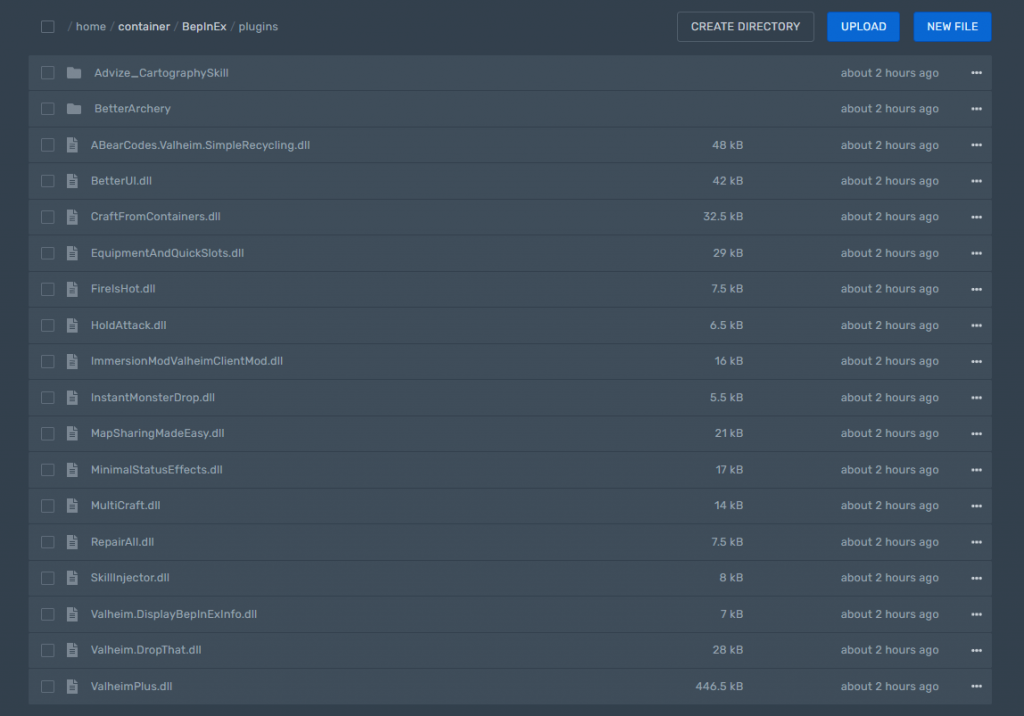Tick the FireIsHot.dll checkbox
The width and height of the screenshot is (1024, 716).
pyautogui.click(x=48, y=289)
